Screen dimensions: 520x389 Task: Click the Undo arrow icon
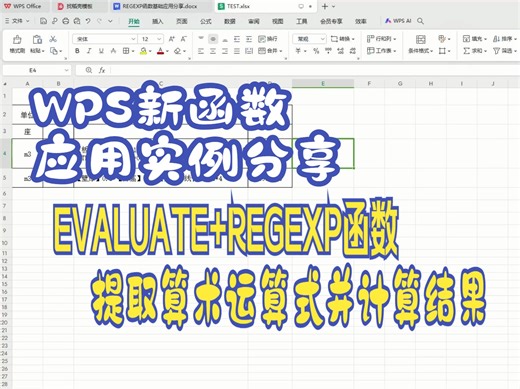88,21
